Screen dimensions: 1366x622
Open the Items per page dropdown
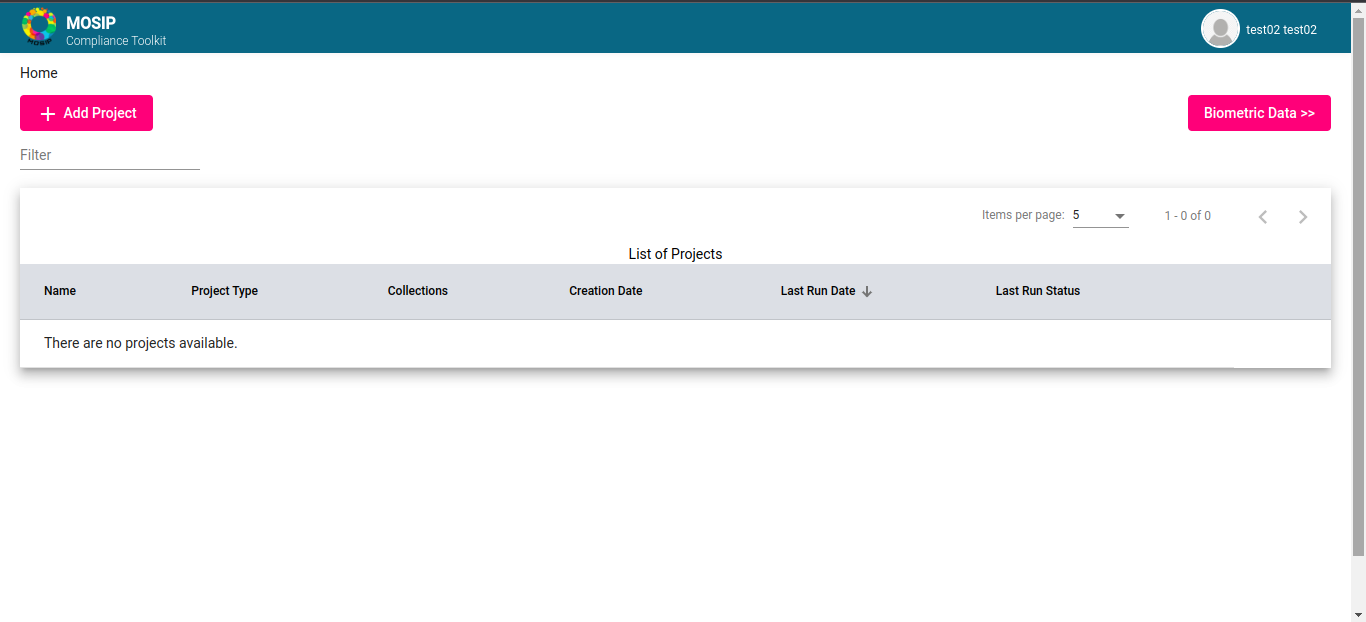pos(1101,215)
